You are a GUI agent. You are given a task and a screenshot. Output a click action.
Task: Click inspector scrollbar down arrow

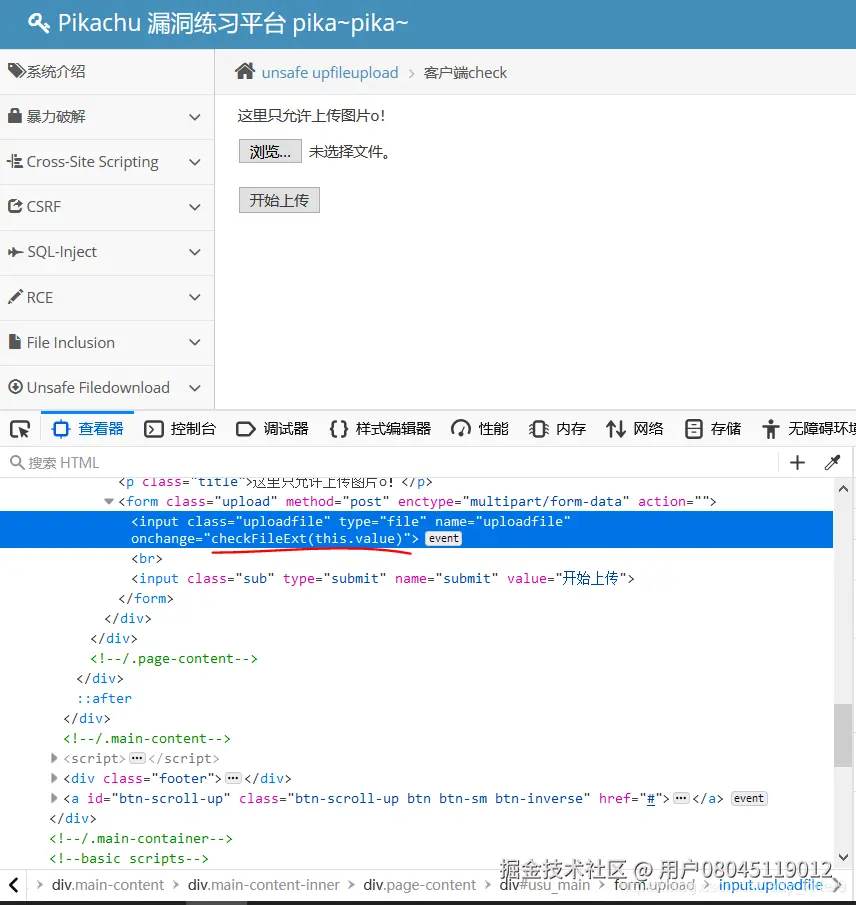[x=843, y=857]
